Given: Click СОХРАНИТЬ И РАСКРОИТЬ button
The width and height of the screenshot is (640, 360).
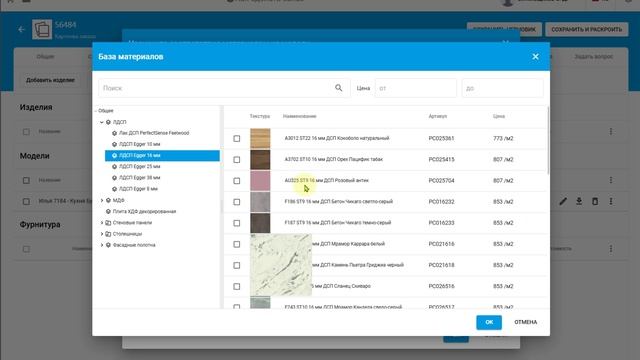Looking at the screenshot, I should [x=587, y=29].
